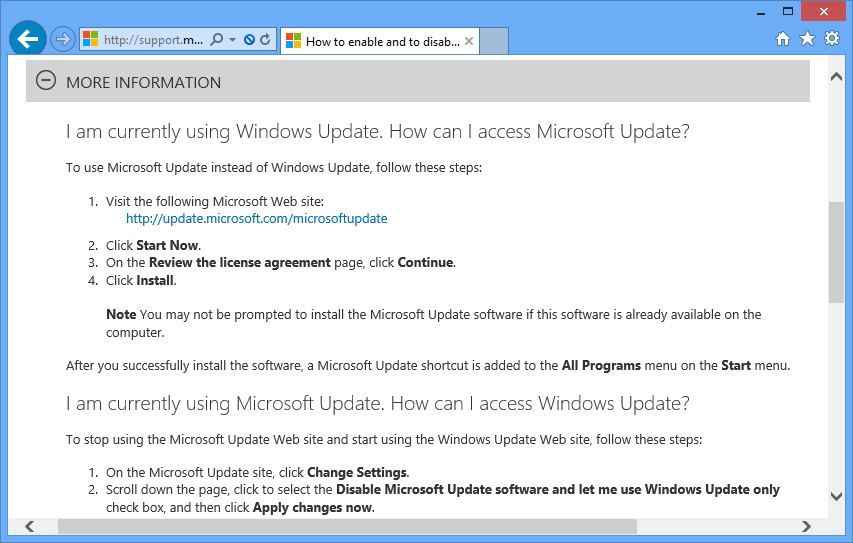The width and height of the screenshot is (853, 543).
Task: Click the vertical scrollbar up arrow
Action: click(x=836, y=75)
